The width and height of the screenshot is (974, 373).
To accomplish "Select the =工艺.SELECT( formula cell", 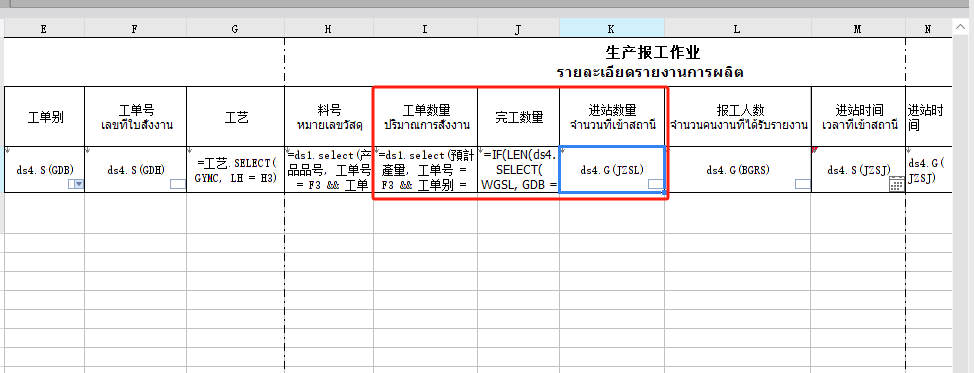I will [235, 170].
